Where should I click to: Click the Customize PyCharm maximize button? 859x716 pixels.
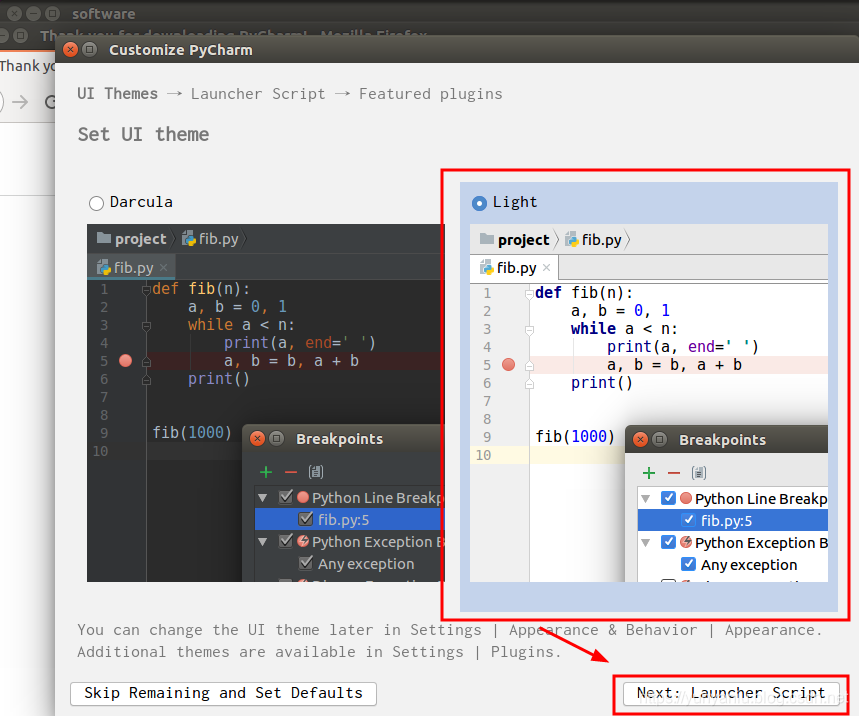[x=90, y=50]
